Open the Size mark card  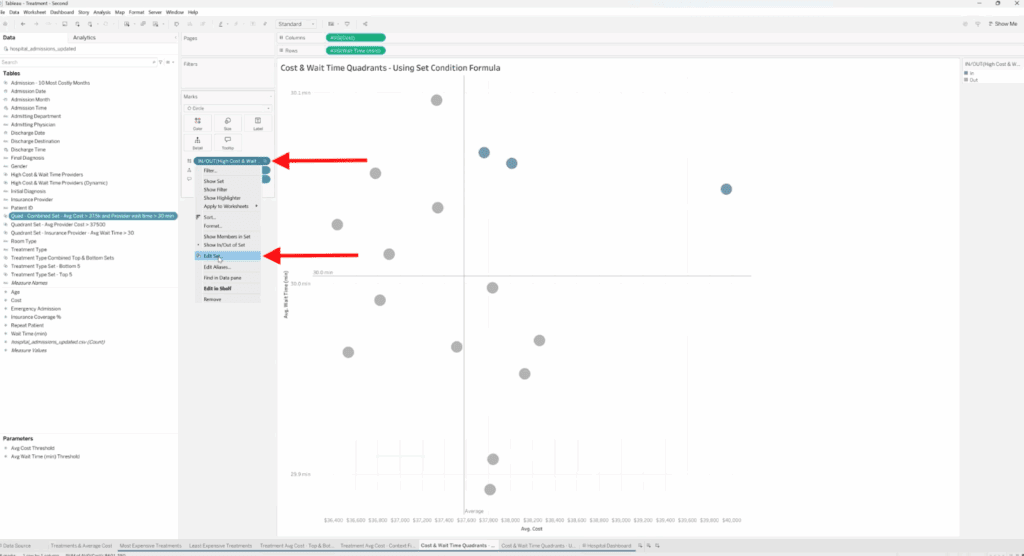tap(227, 123)
